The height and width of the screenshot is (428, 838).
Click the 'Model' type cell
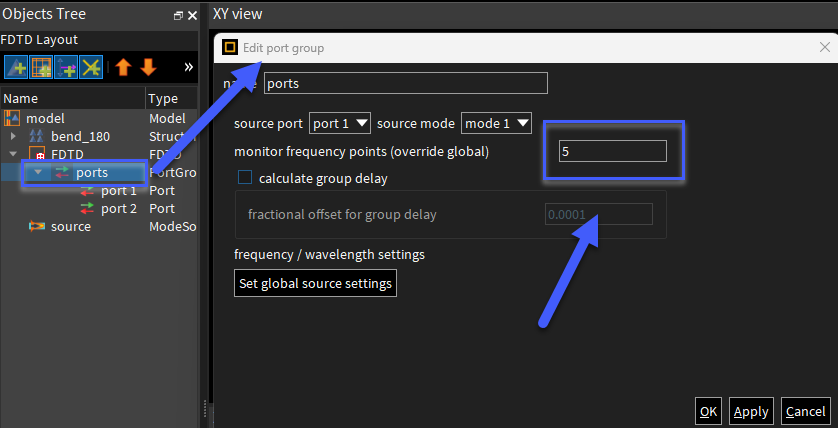[x=167, y=119]
